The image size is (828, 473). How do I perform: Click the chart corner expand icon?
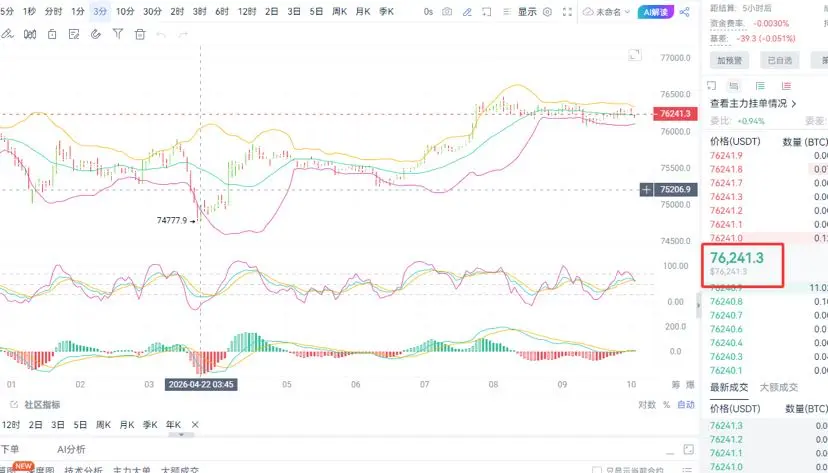click(x=635, y=54)
